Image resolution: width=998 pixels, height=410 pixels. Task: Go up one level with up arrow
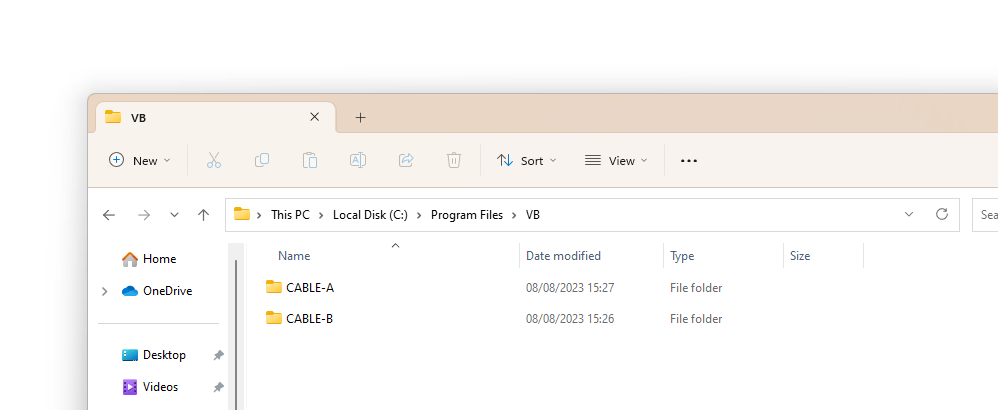click(204, 215)
